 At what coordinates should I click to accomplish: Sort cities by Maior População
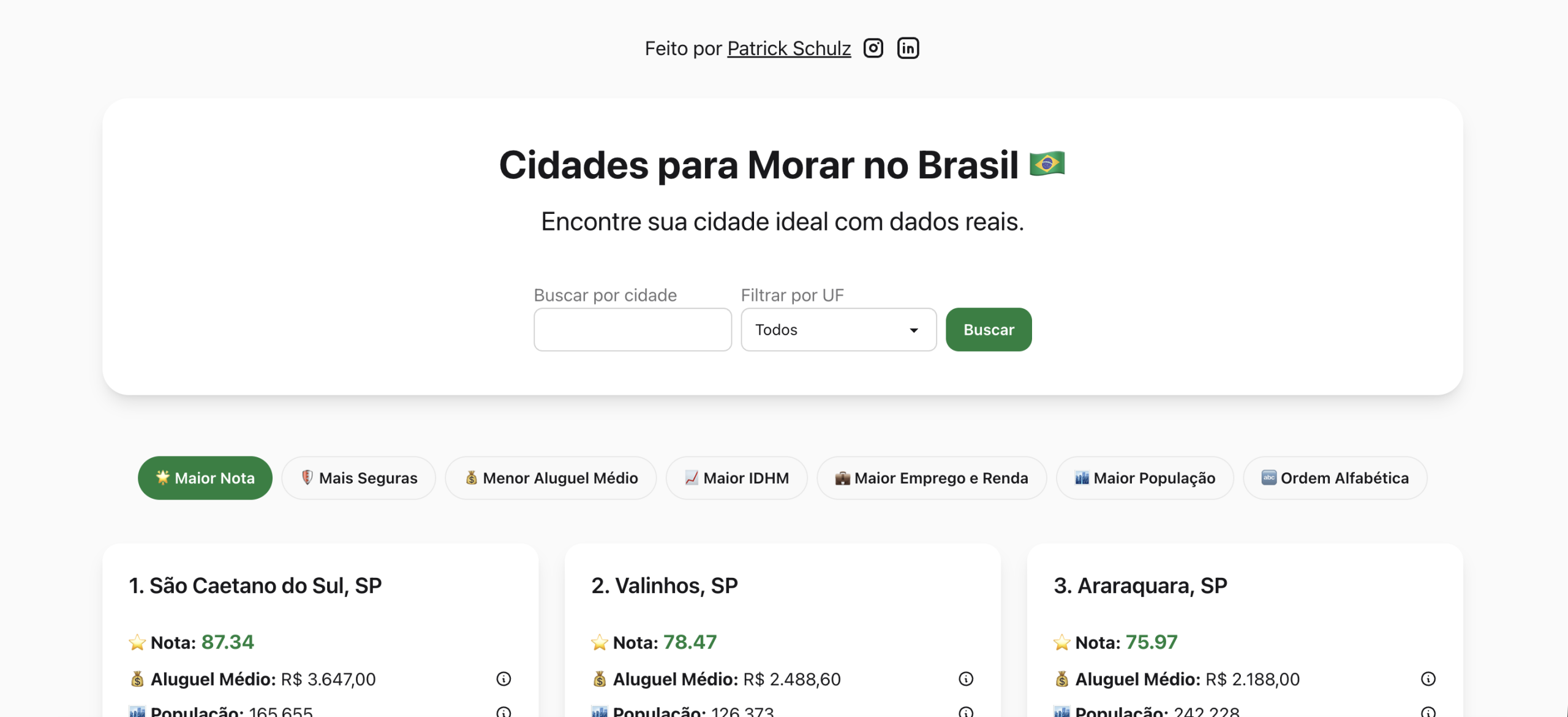1145,478
